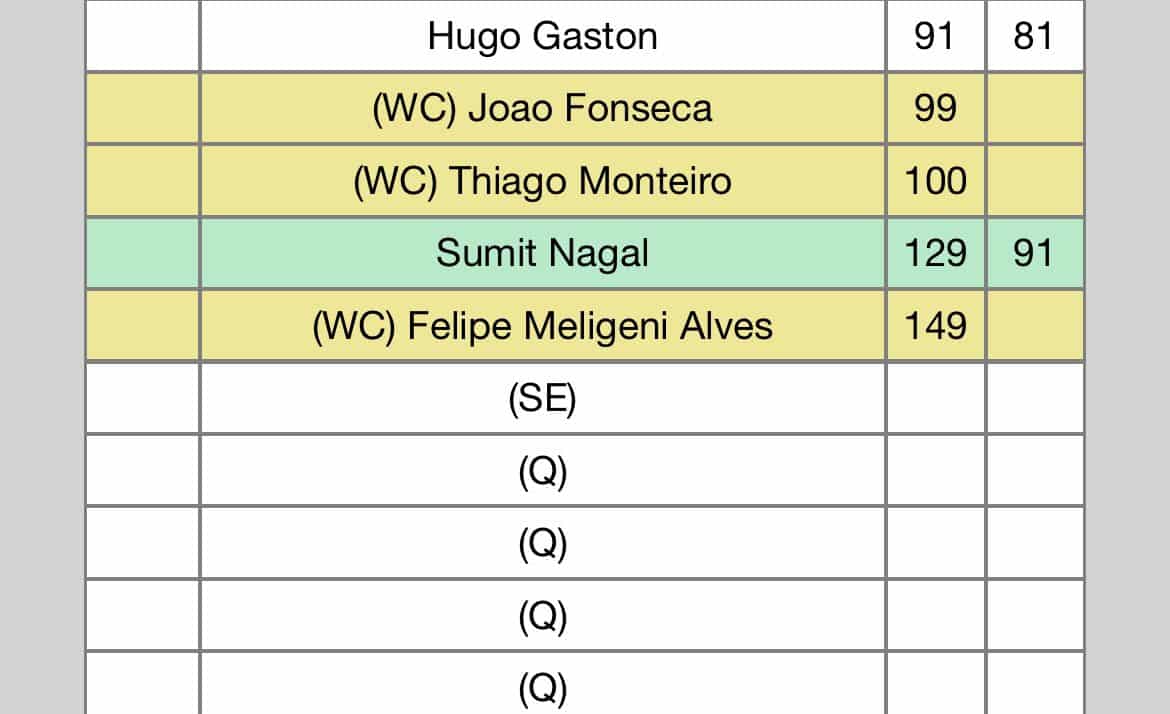Viewport: 1170px width, 714px height.
Task: Click the (WC) Joao Fonseca cell
Action: (x=542, y=108)
